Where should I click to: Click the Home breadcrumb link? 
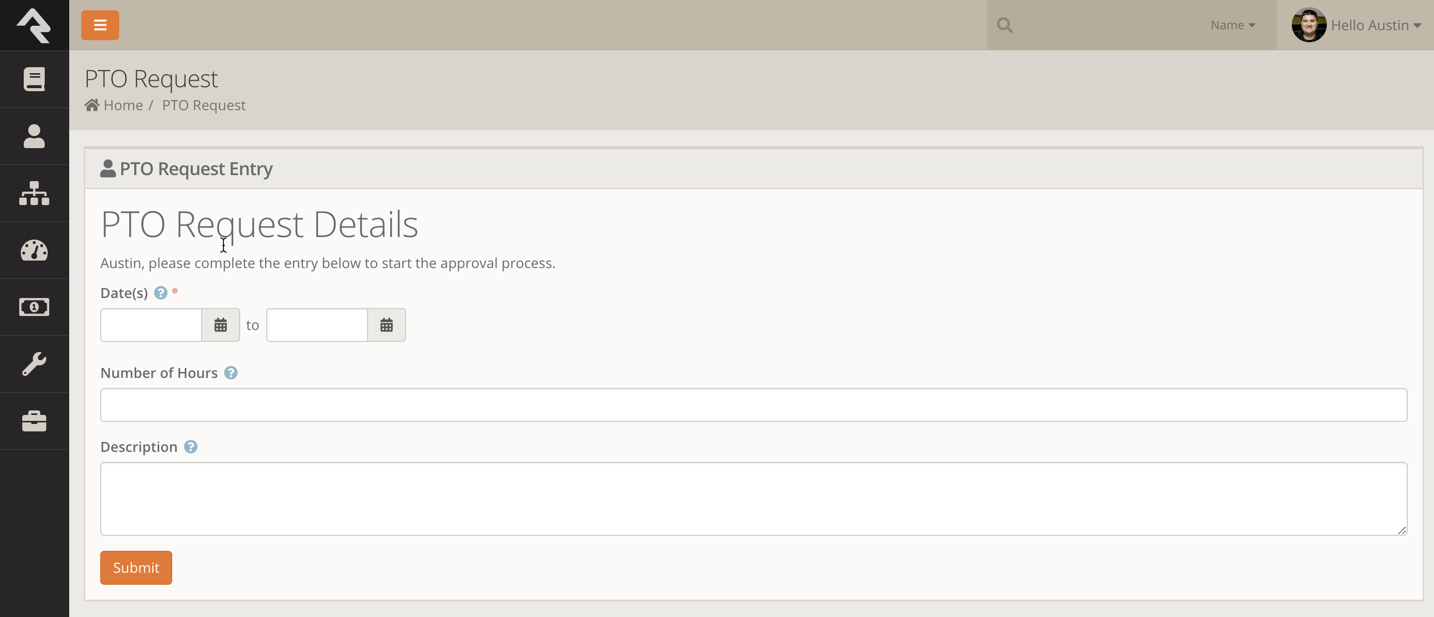pos(122,105)
